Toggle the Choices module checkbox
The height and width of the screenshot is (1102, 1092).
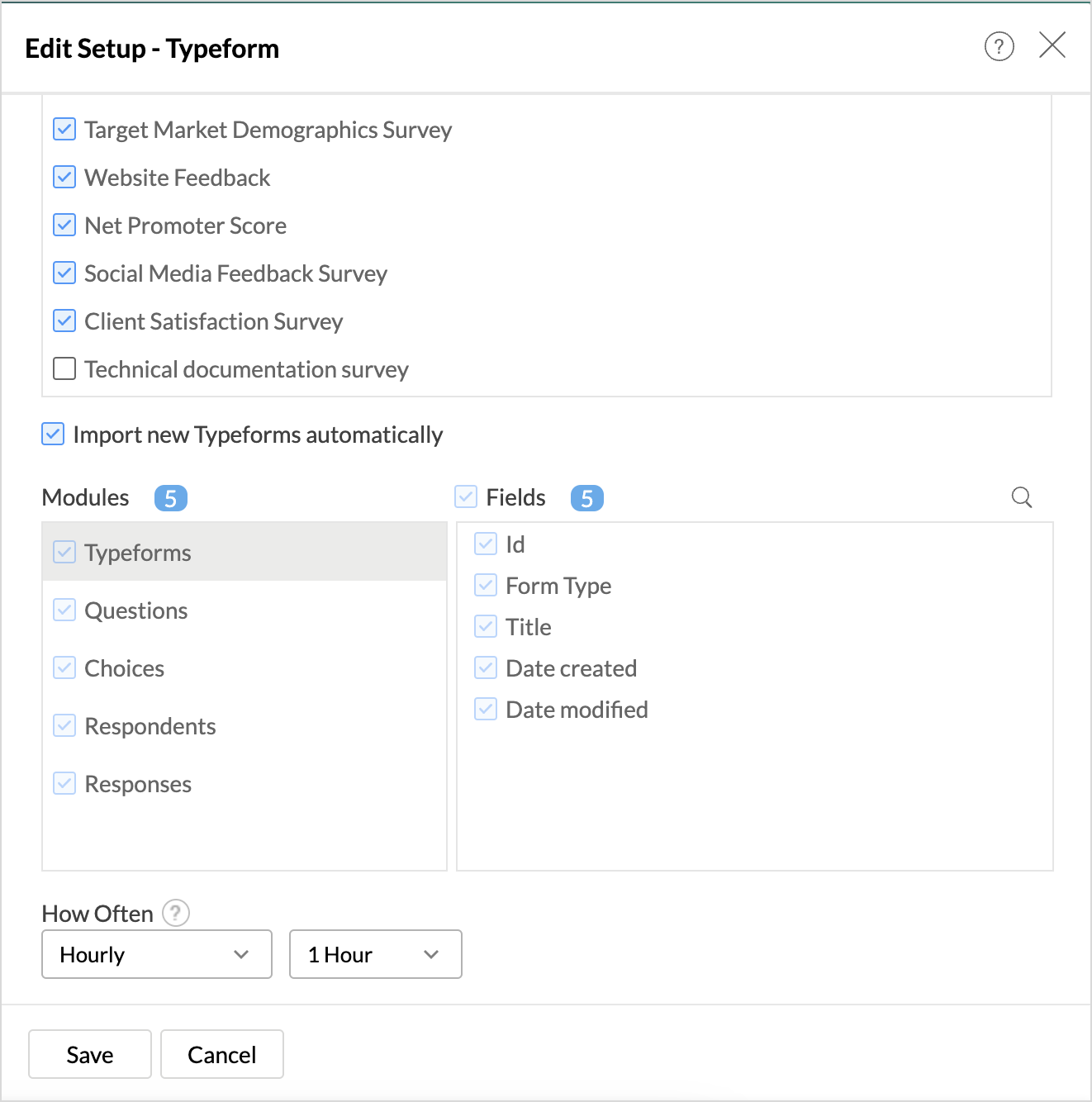click(64, 667)
